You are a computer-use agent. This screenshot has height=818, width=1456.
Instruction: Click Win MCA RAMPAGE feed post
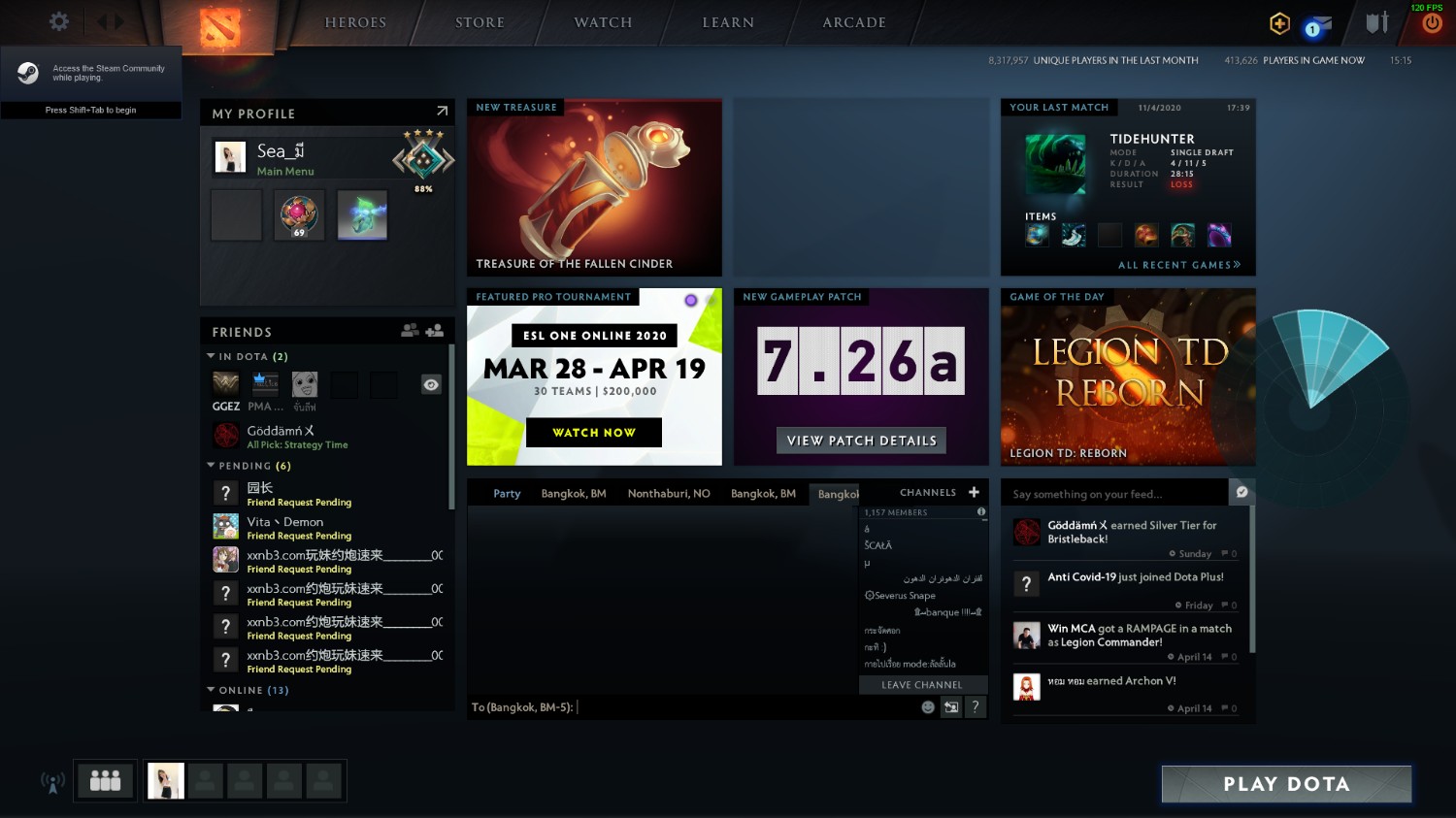pyautogui.click(x=1128, y=641)
